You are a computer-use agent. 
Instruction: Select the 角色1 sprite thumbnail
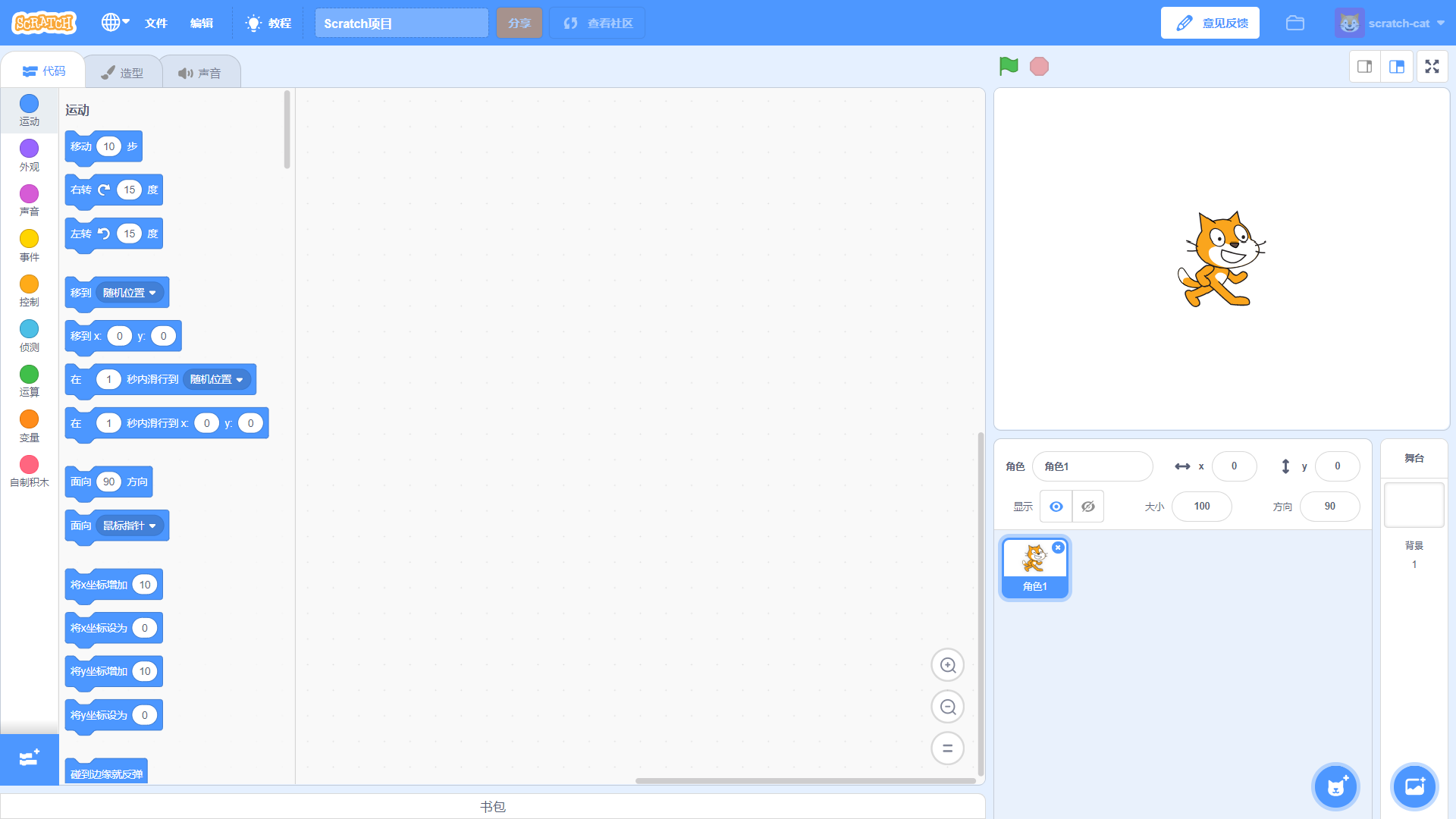point(1035,568)
